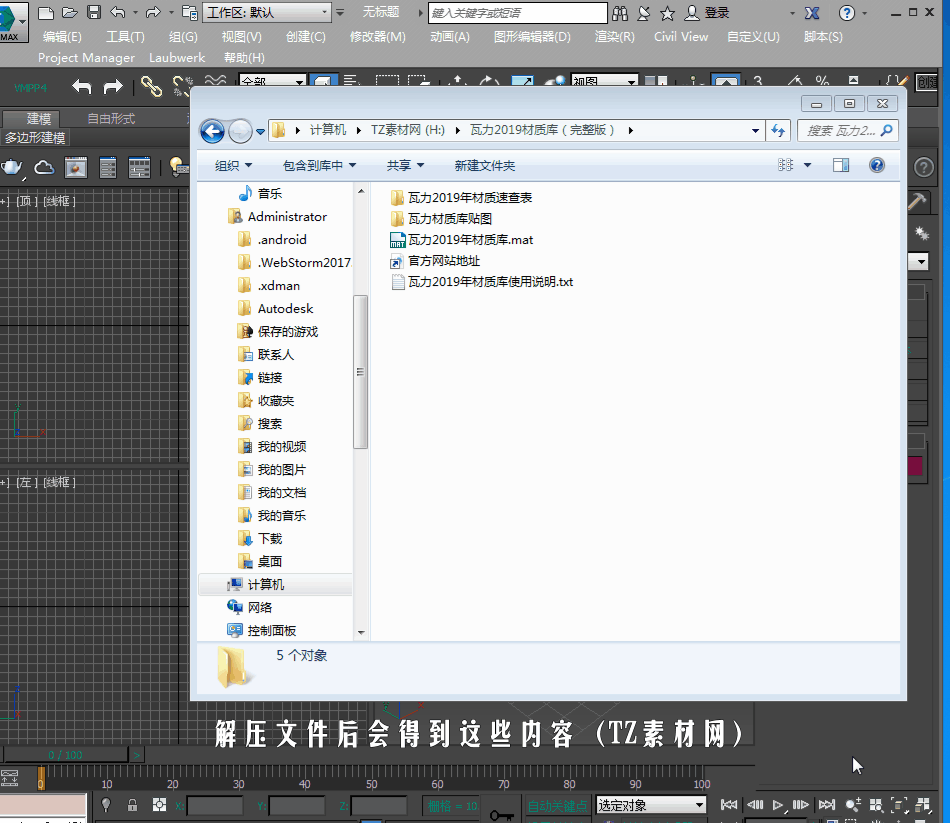Viewport: 950px width, 823px height.
Task: Click the 登录 sign-in button
Action: (708, 13)
